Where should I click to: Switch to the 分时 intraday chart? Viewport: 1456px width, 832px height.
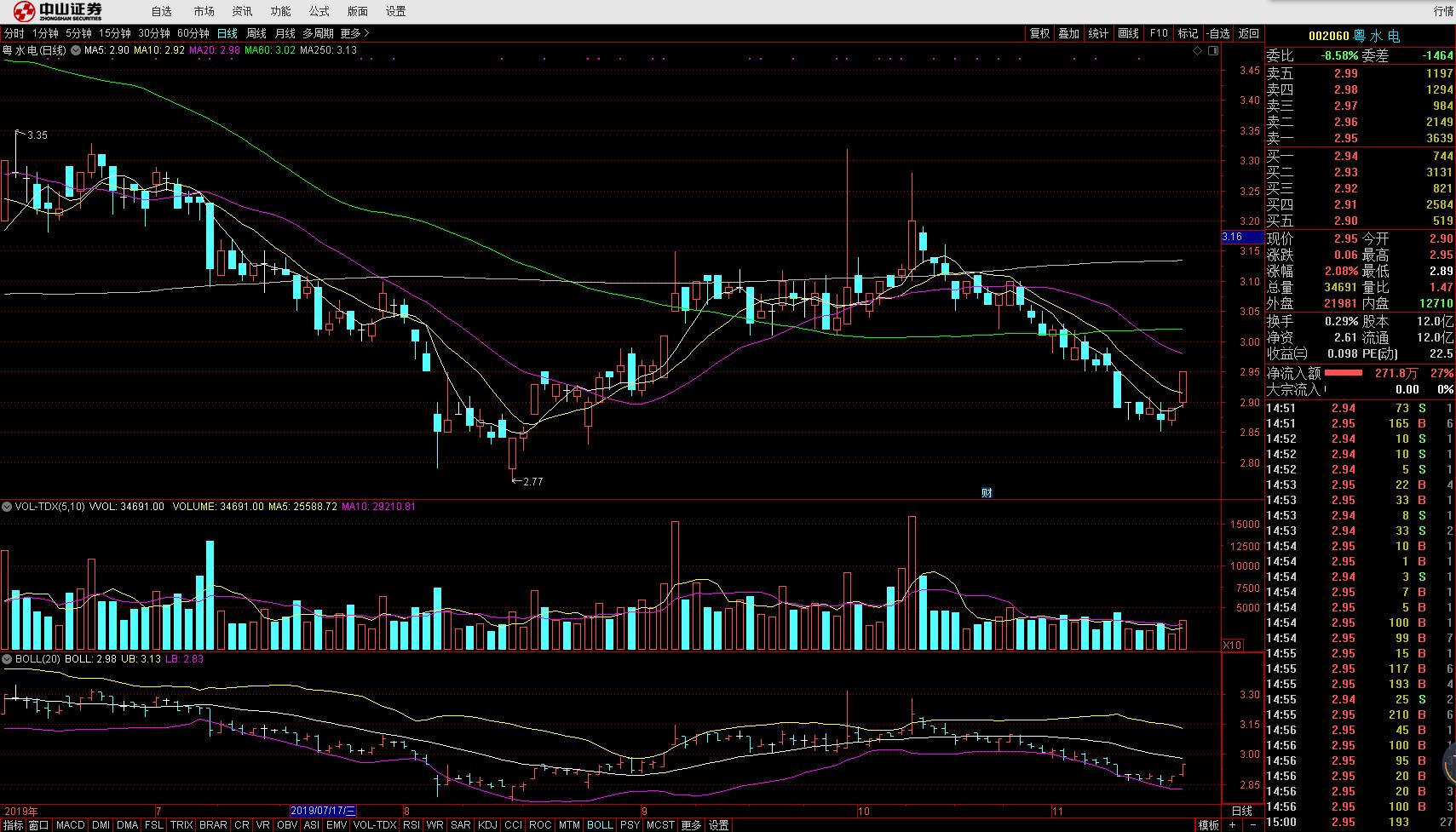click(x=14, y=33)
